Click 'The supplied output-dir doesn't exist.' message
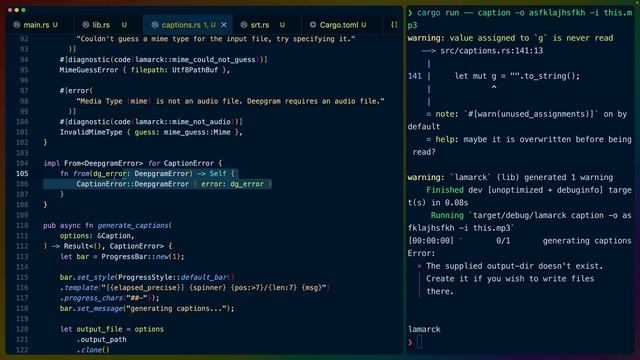 tap(514, 266)
